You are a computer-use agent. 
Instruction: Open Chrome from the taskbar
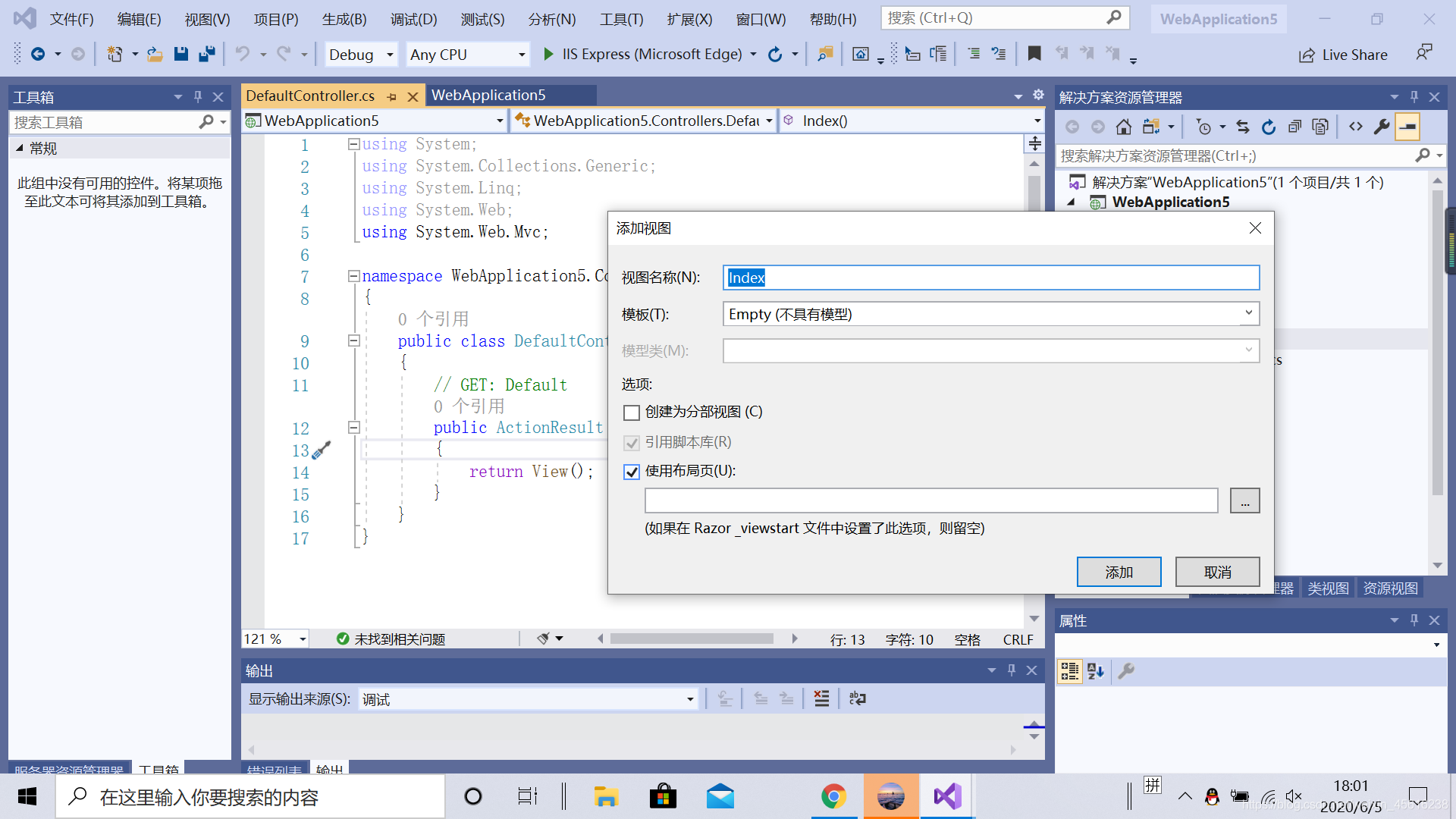[x=833, y=796]
